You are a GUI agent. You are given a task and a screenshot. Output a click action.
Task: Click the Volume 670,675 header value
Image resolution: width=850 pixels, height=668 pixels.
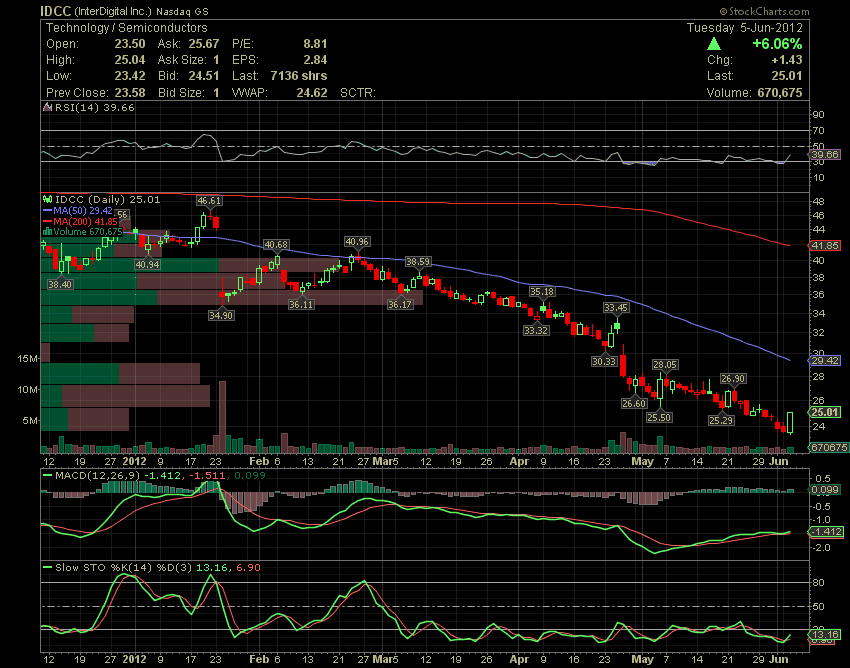click(780, 93)
